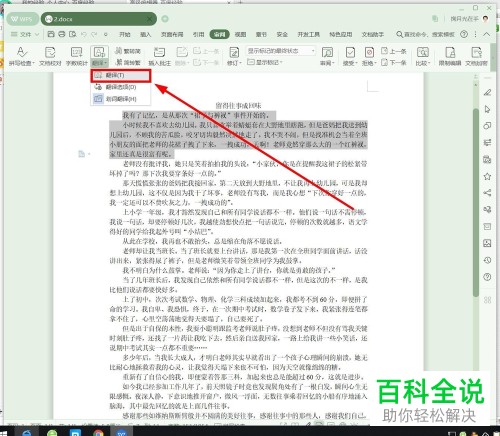This screenshot has width=500, height=436.
Task: Switch to the 引用 ribbon tab
Action: click(198, 34)
